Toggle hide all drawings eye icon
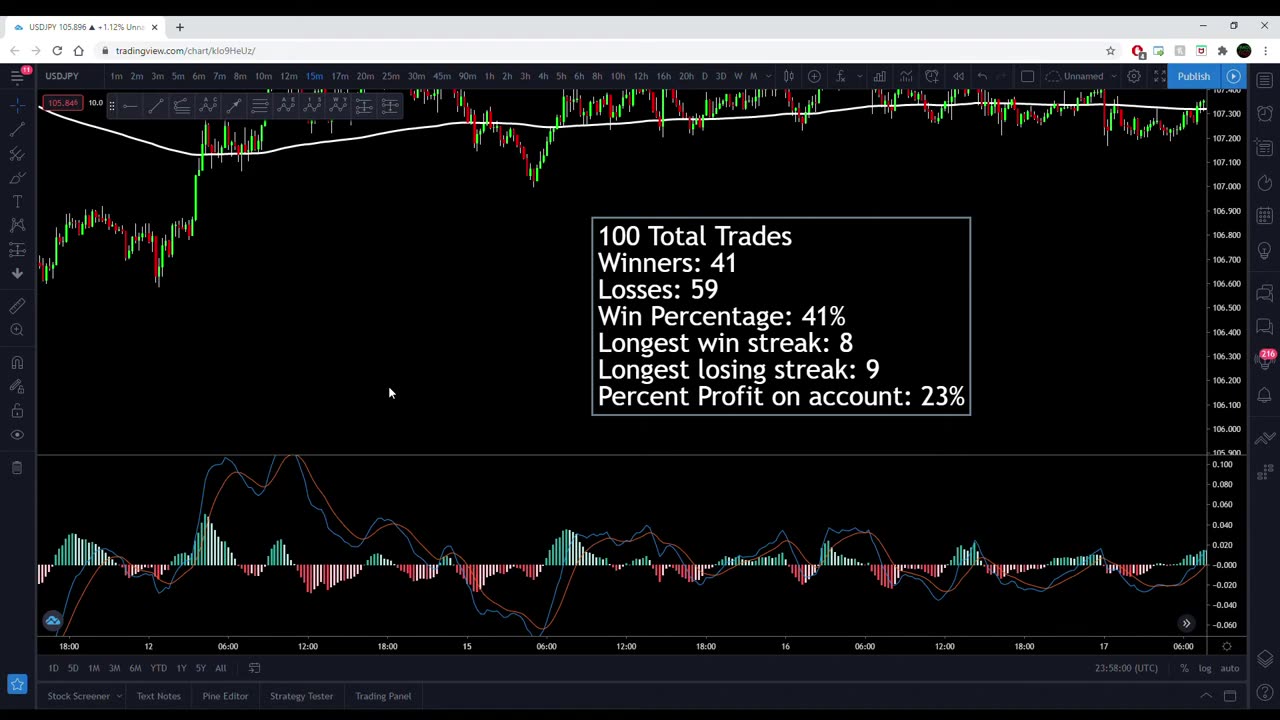Viewport: 1280px width, 720px height. pos(17,435)
